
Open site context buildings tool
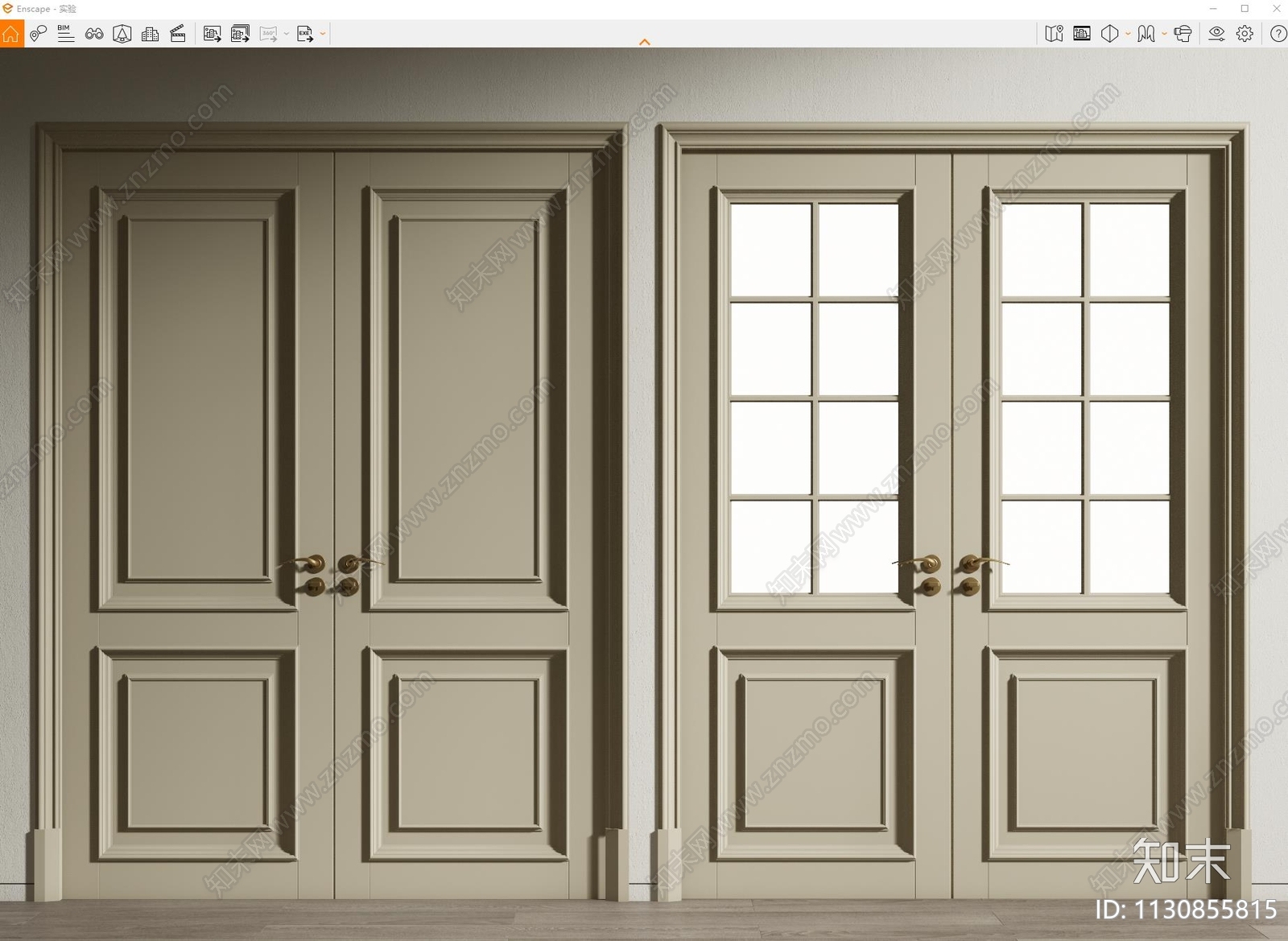coord(150,34)
